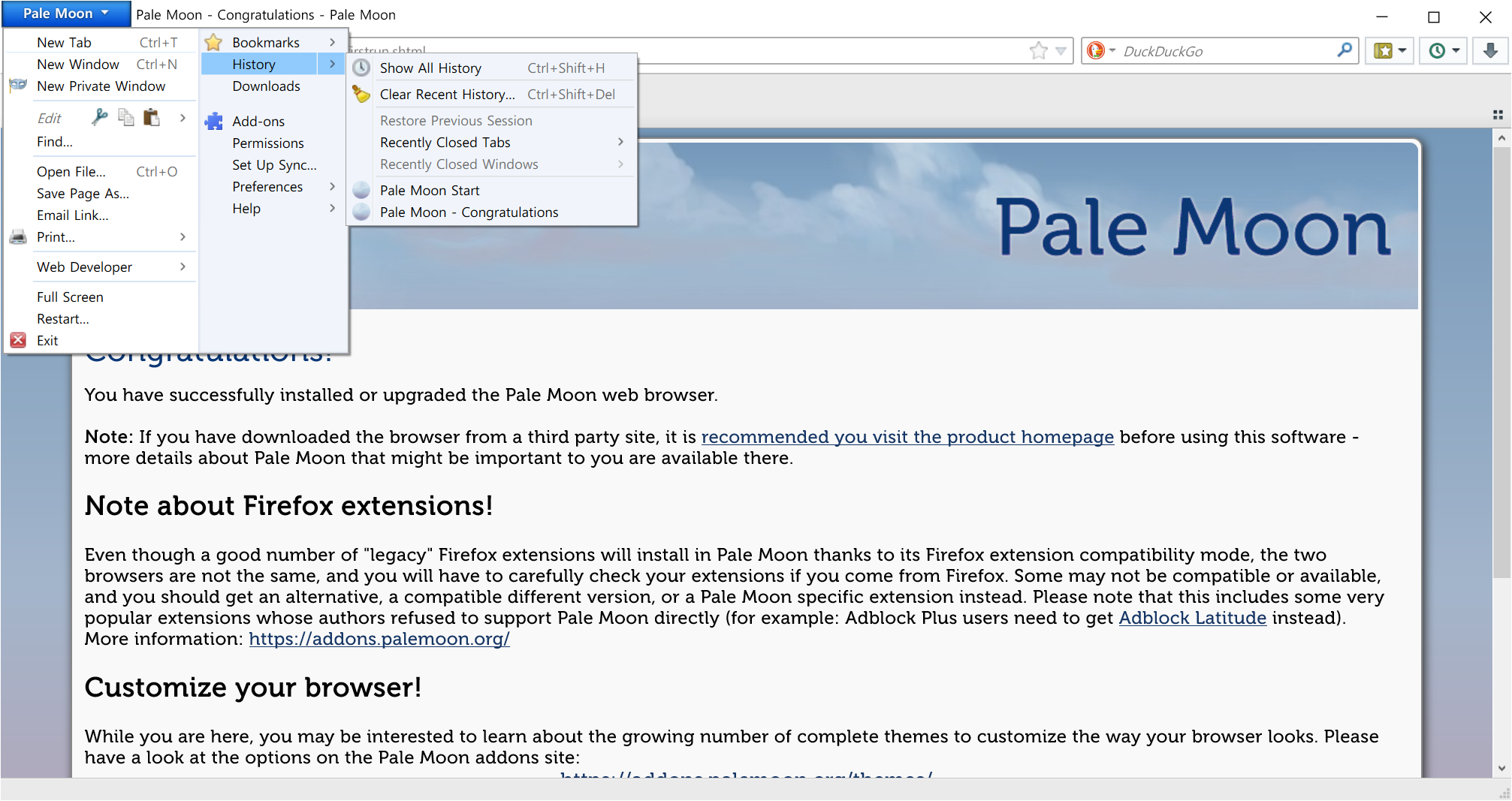Screen dimensions: 1512x801
Task: Click the Pale Moon application menu button
Action: click(66, 14)
